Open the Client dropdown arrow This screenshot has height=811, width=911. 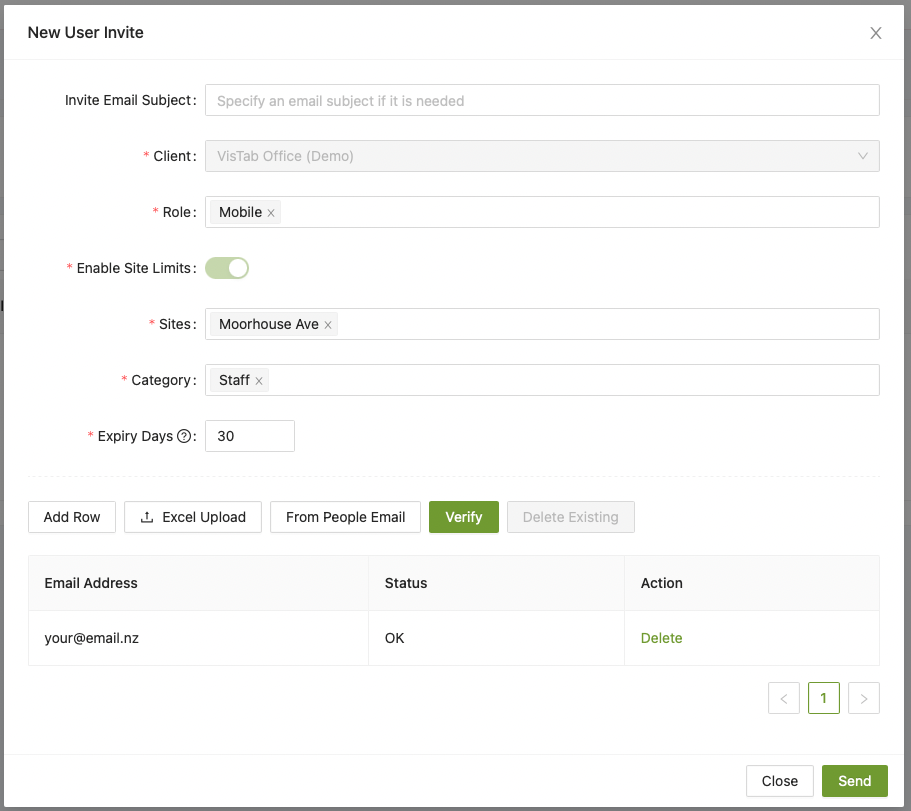(862, 156)
